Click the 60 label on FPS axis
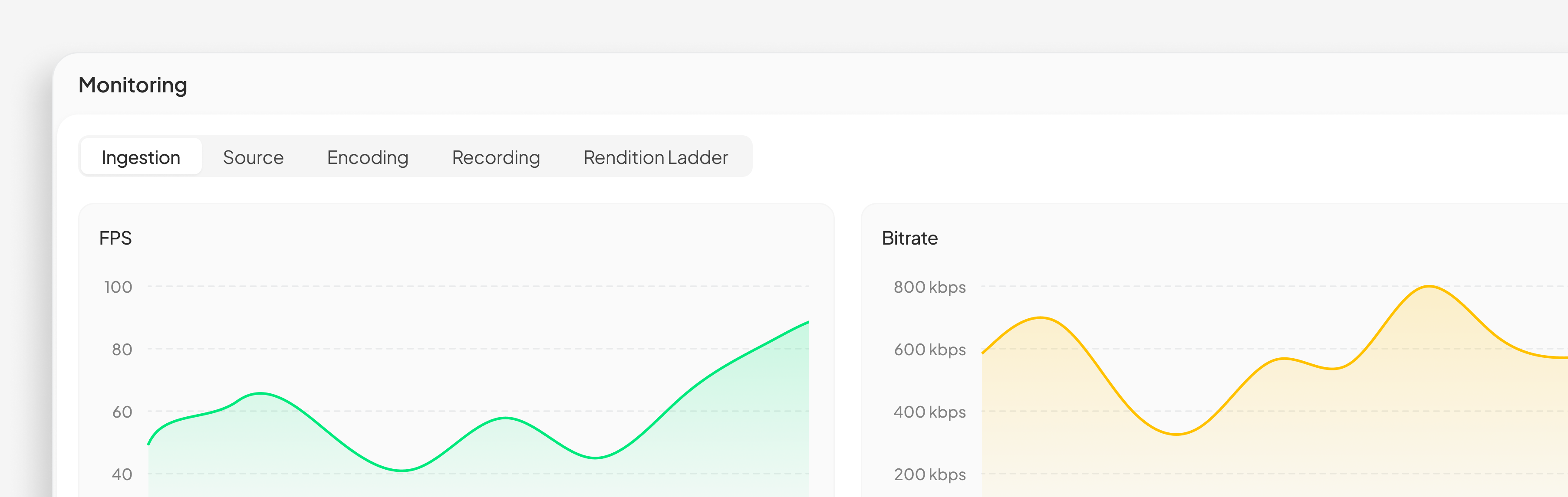 point(122,412)
